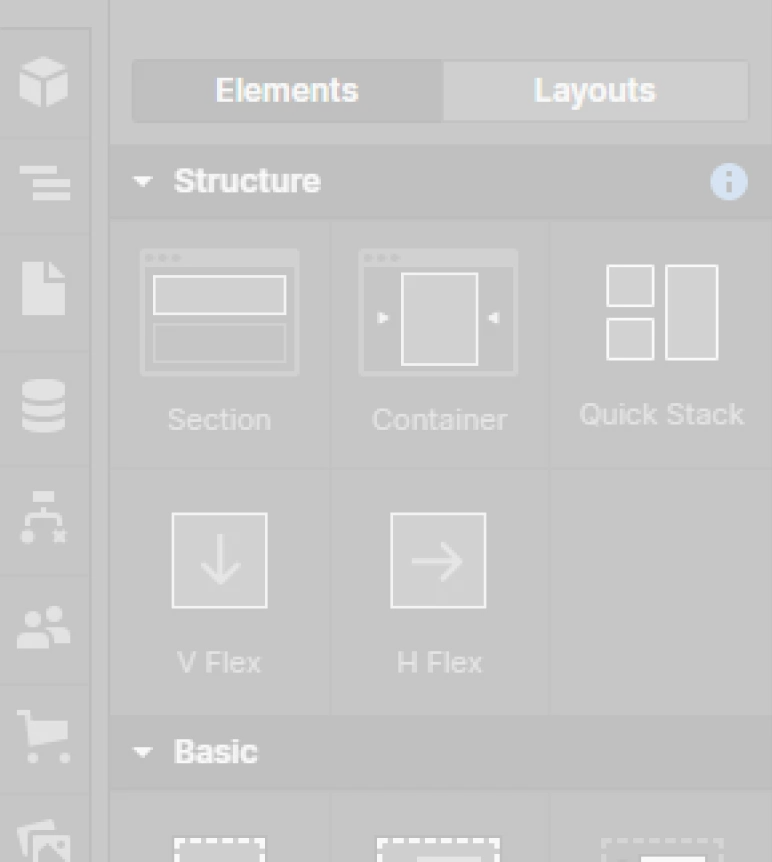772x862 pixels.
Task: Open the CMS database icon
Action: [x=44, y=406]
